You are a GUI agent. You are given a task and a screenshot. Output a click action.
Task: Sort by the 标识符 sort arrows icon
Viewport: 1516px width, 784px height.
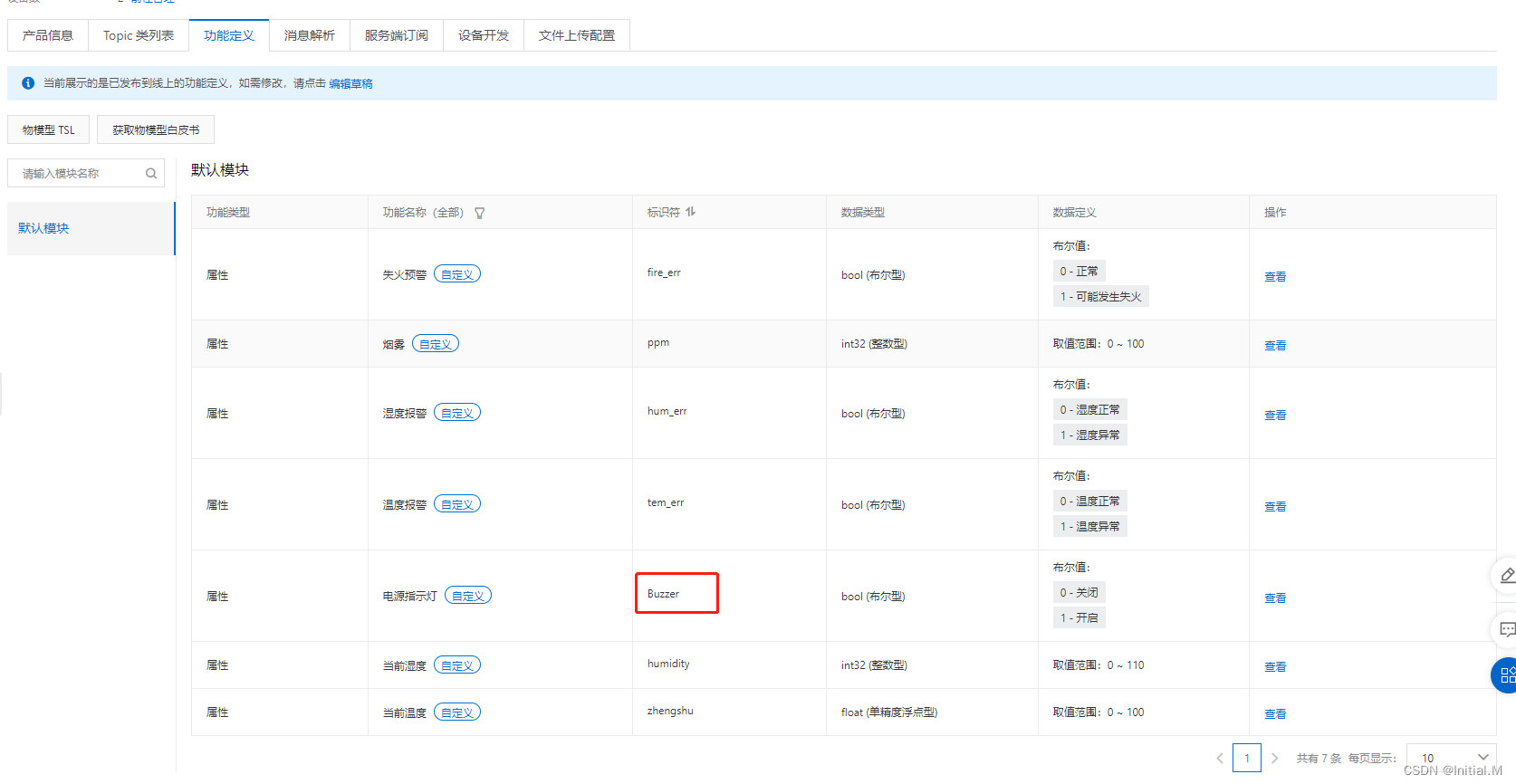point(691,212)
